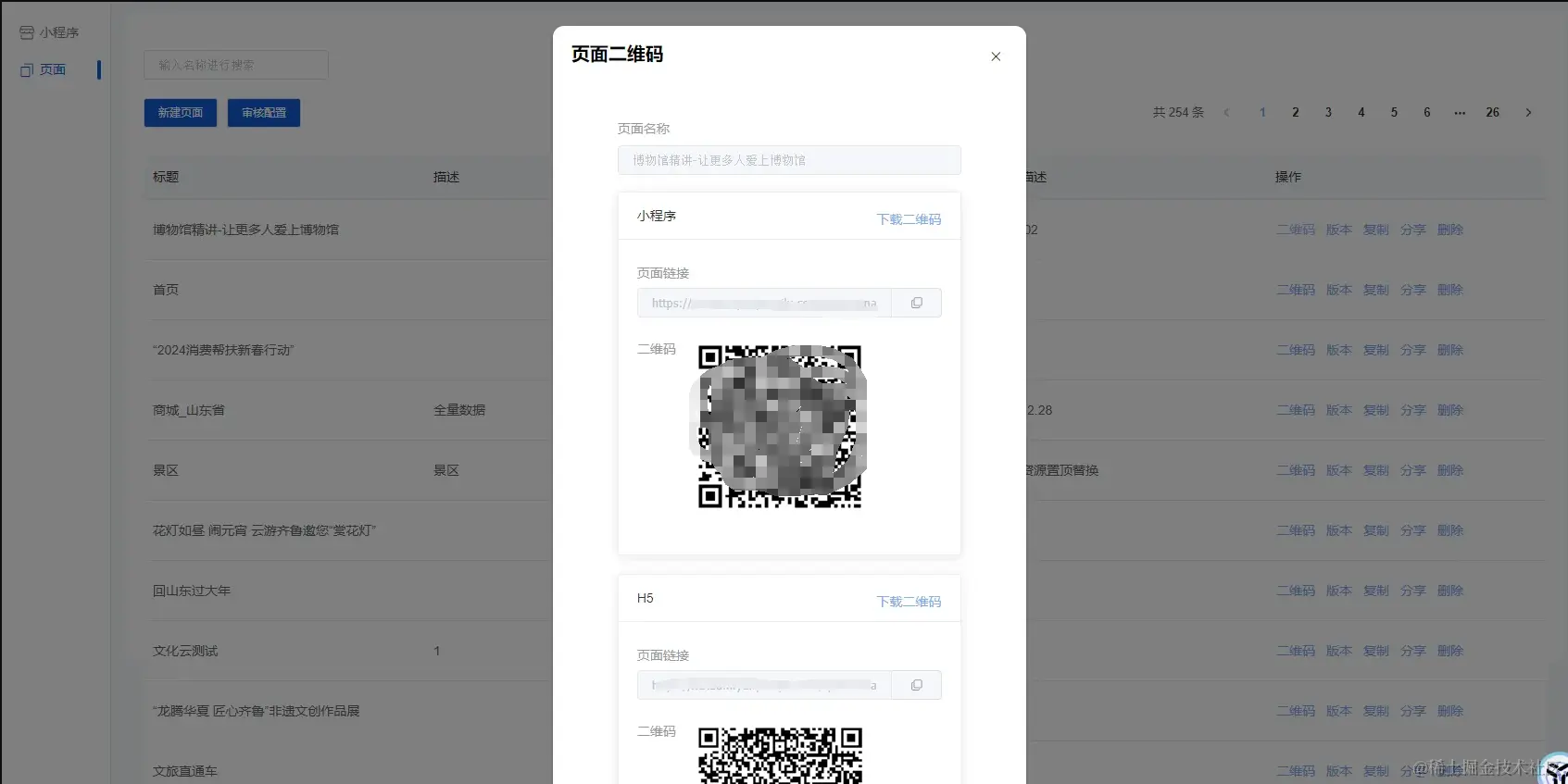
Task: Click the pagination ellipsis
Action: [x=1460, y=112]
